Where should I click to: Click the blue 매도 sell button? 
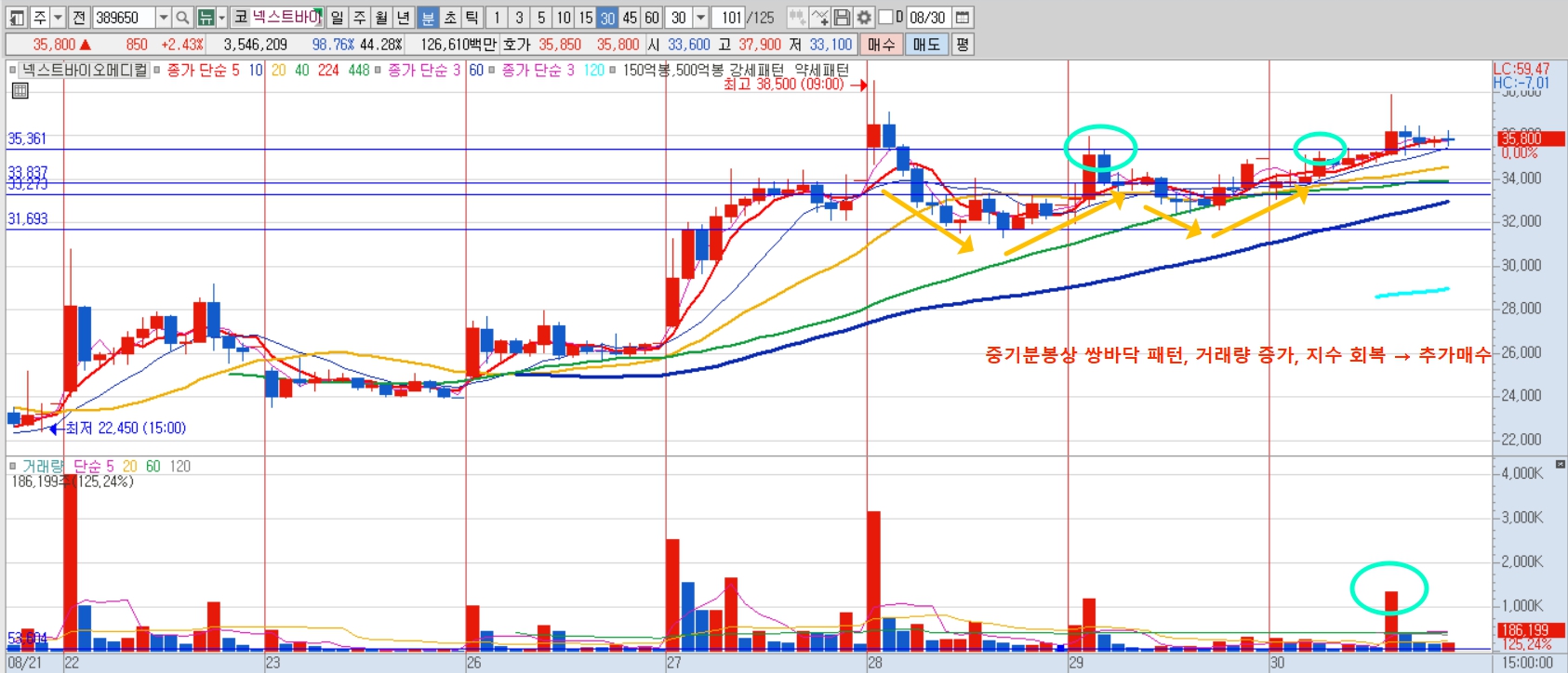926,44
